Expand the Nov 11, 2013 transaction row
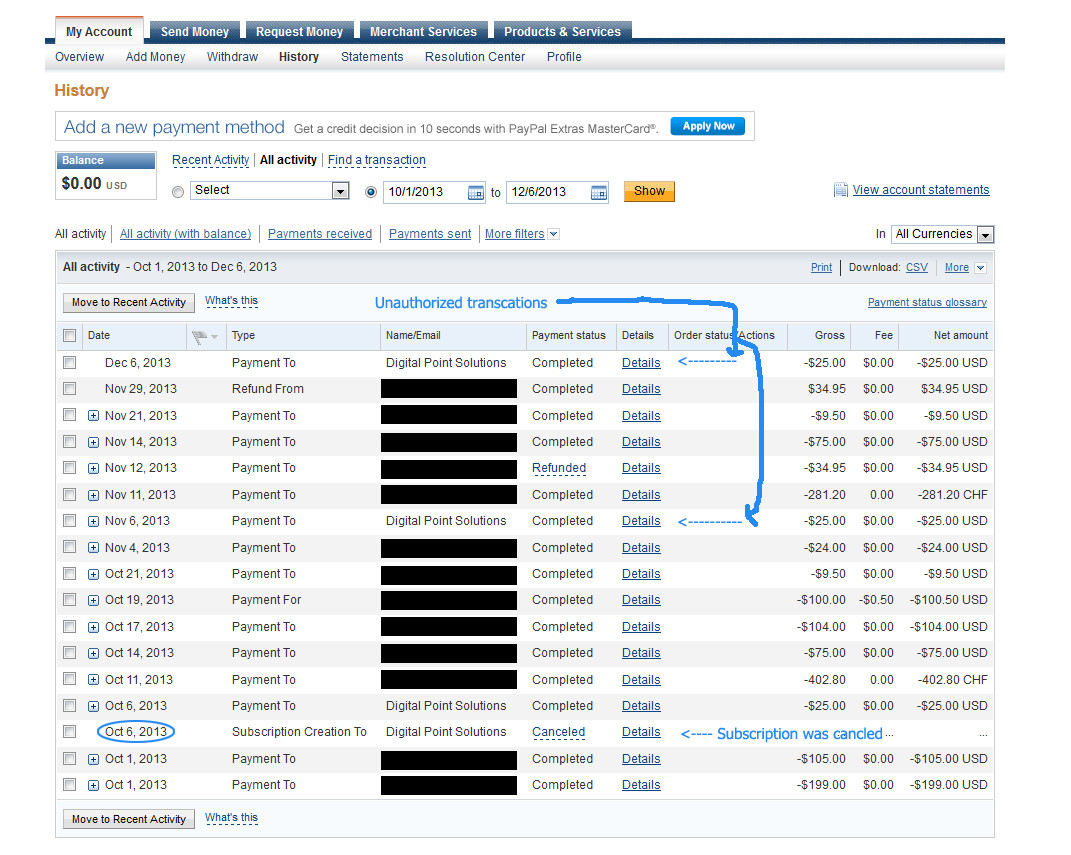The image size is (1071, 855). coord(94,495)
